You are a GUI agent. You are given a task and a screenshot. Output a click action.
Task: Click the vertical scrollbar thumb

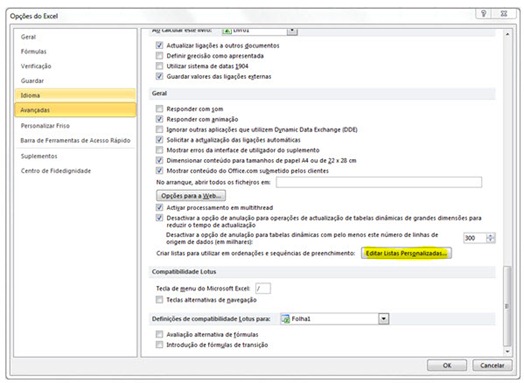507,306
